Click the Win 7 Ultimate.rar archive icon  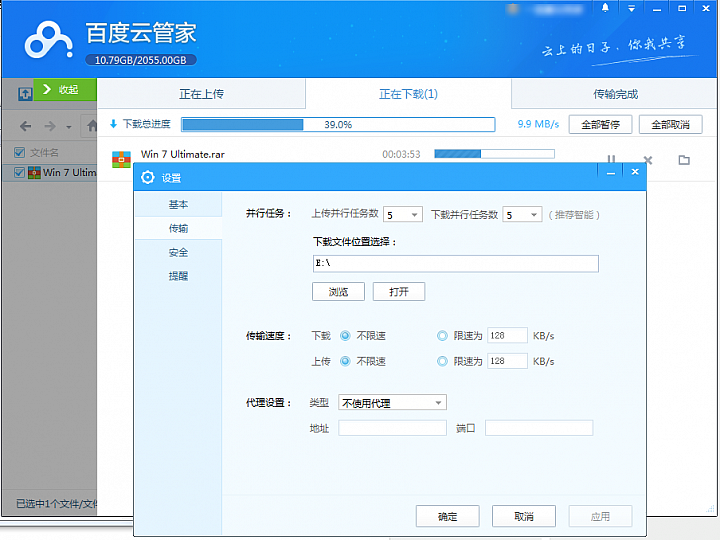click(121, 160)
